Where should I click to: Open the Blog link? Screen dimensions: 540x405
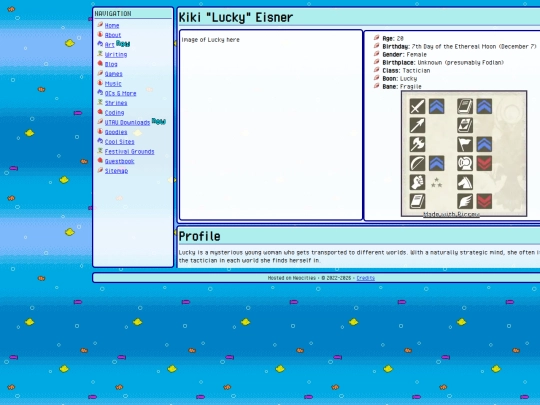point(111,64)
